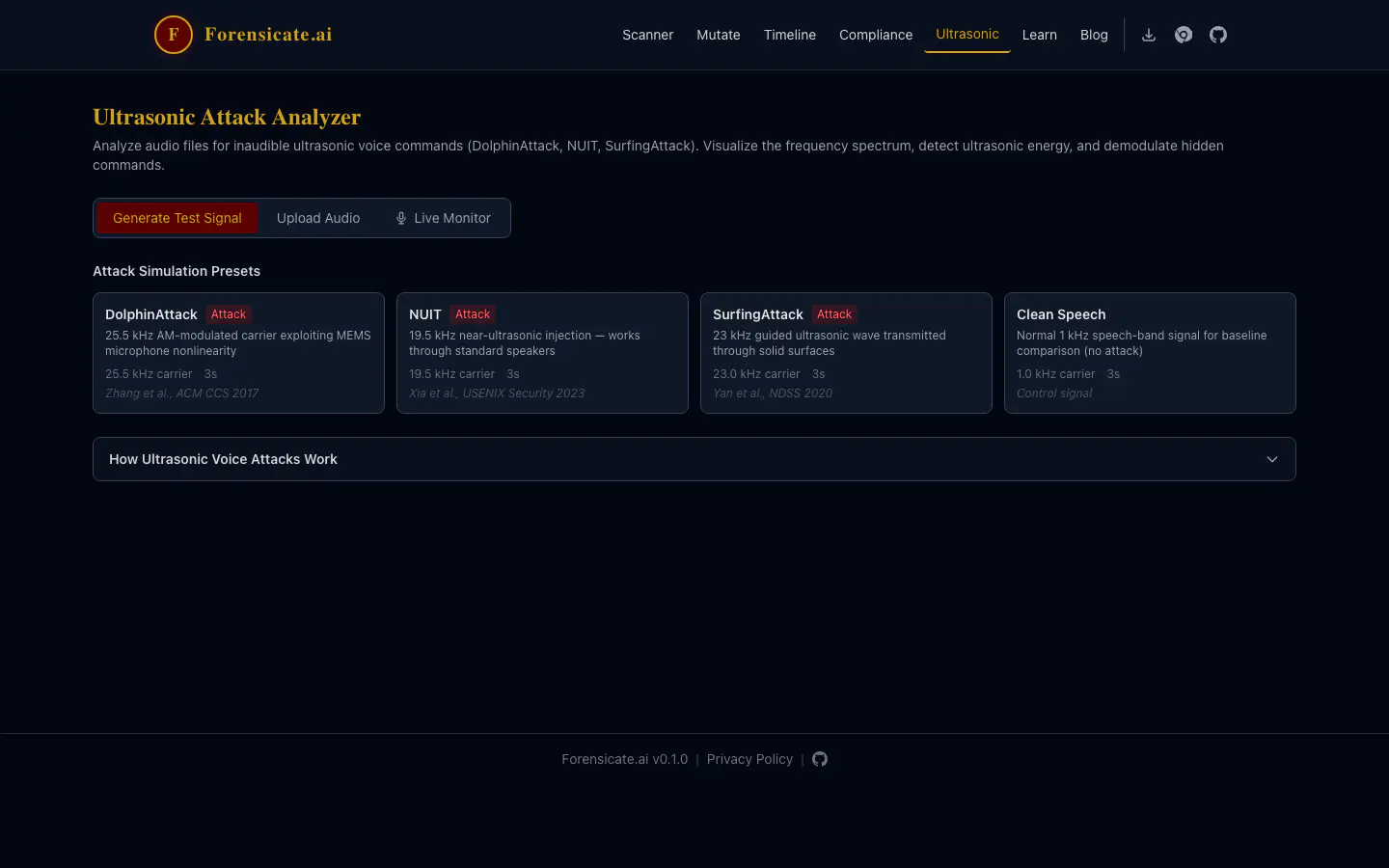Select the Ultrasonic nav tab
The image size is (1389, 868).
point(967,35)
